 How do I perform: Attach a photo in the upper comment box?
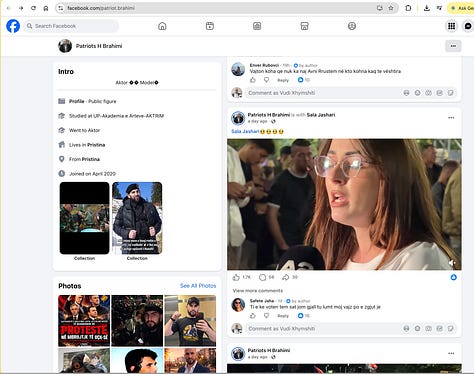[x=428, y=93]
